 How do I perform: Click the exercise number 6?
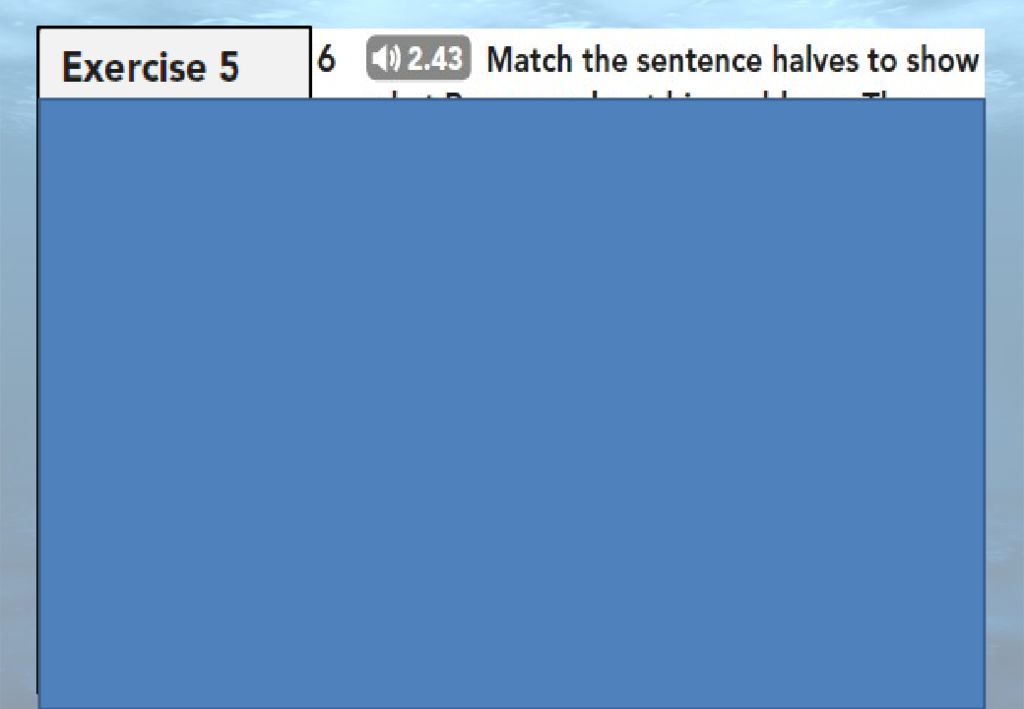click(327, 59)
